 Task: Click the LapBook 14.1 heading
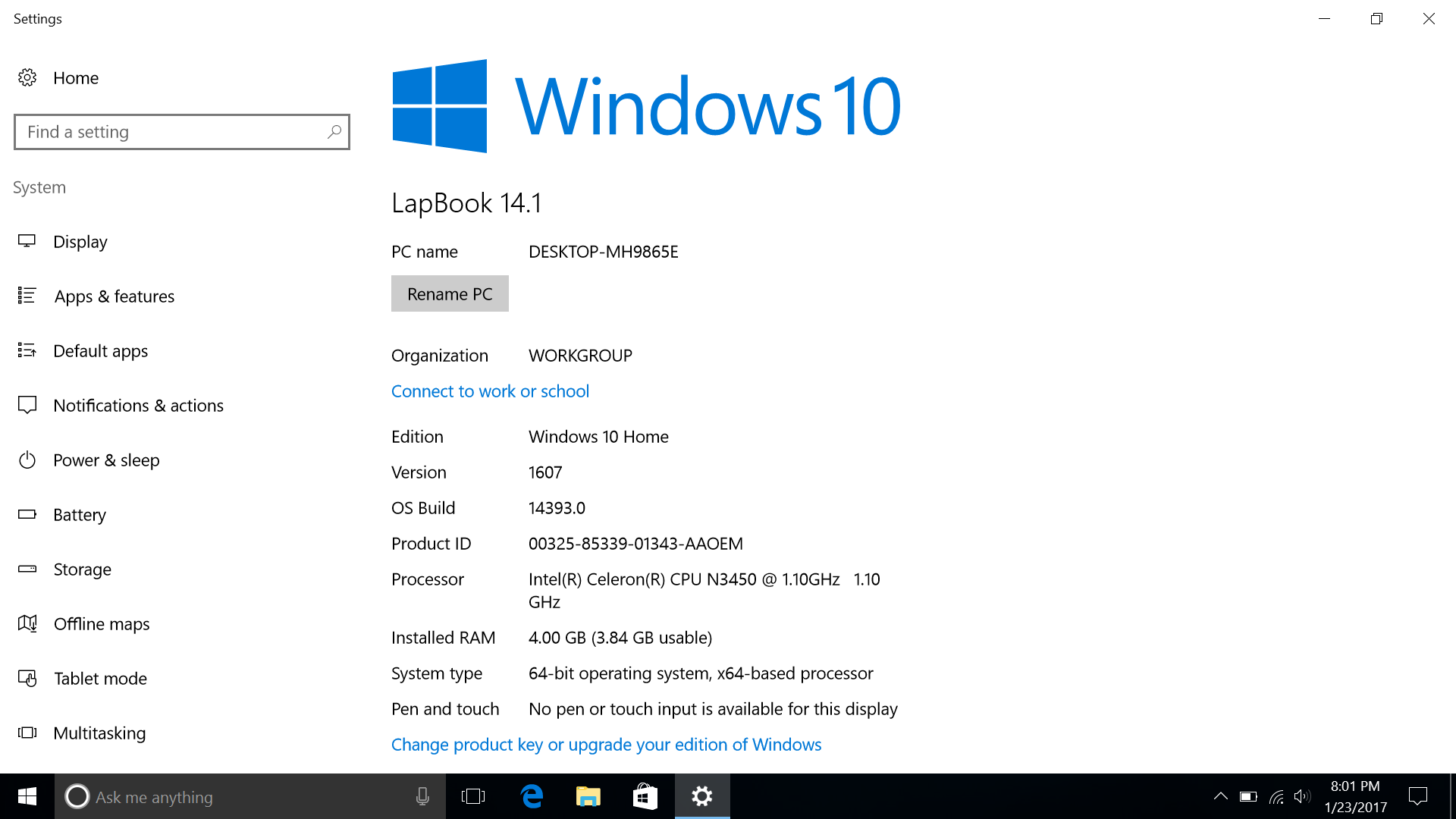(x=466, y=203)
